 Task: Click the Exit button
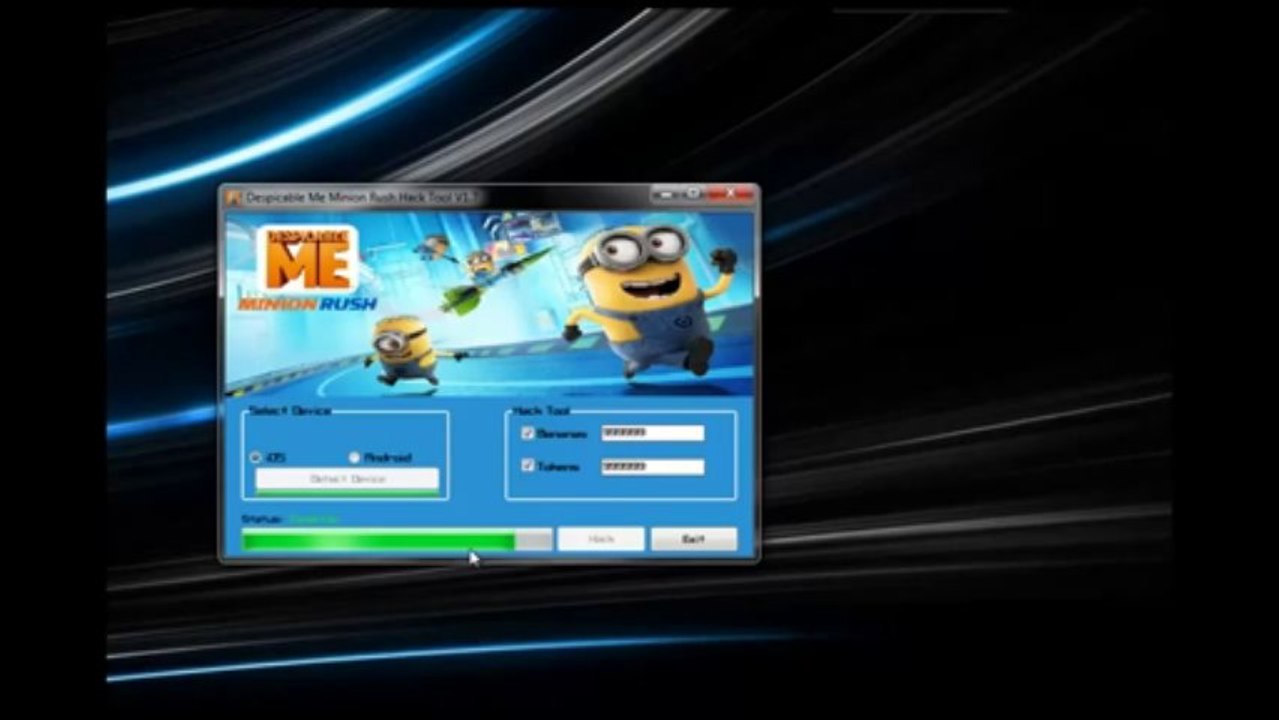[x=694, y=539]
